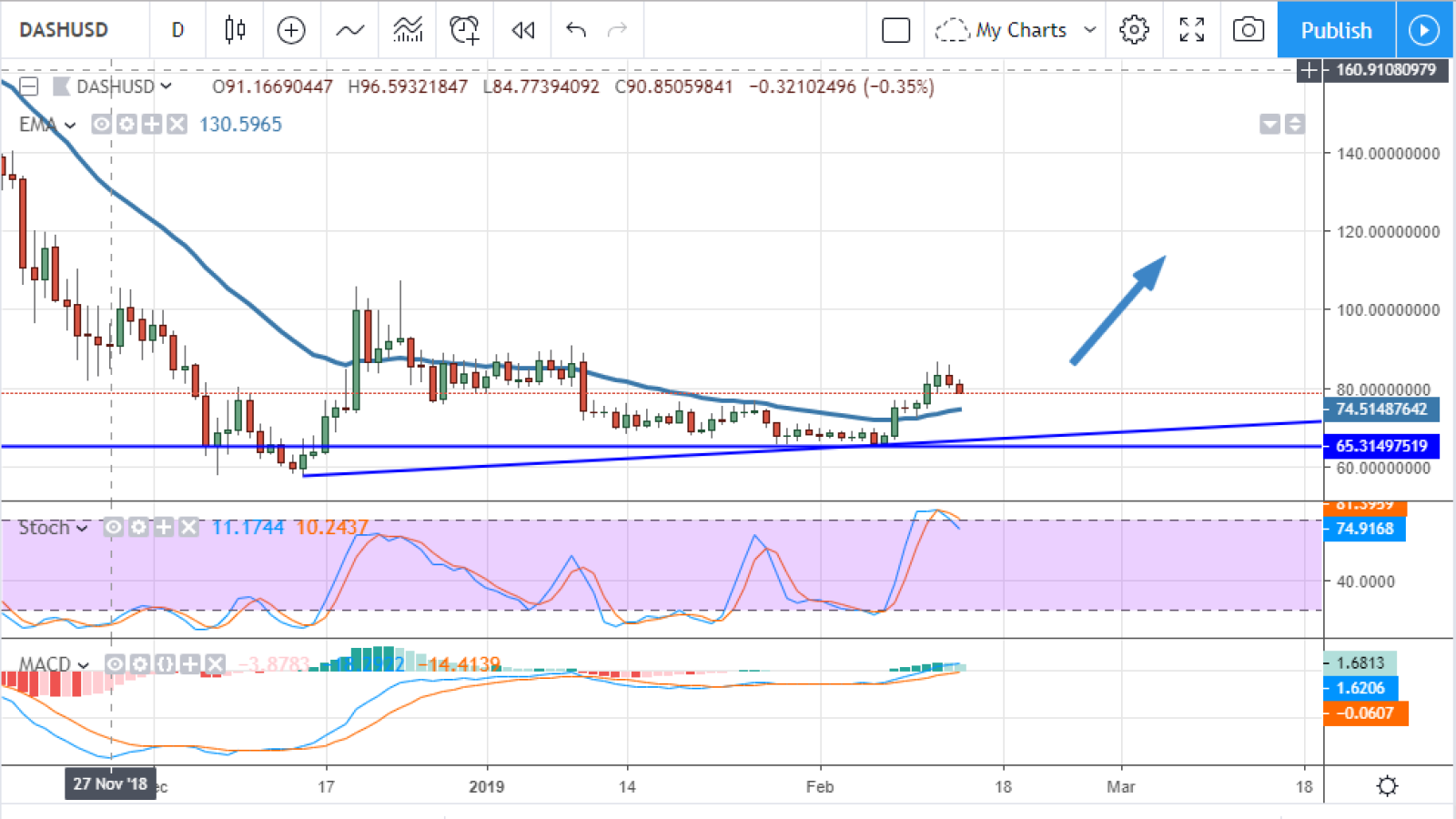The height and width of the screenshot is (819, 1456).
Task: Click the open value O91.16690447
Action: 272,86
